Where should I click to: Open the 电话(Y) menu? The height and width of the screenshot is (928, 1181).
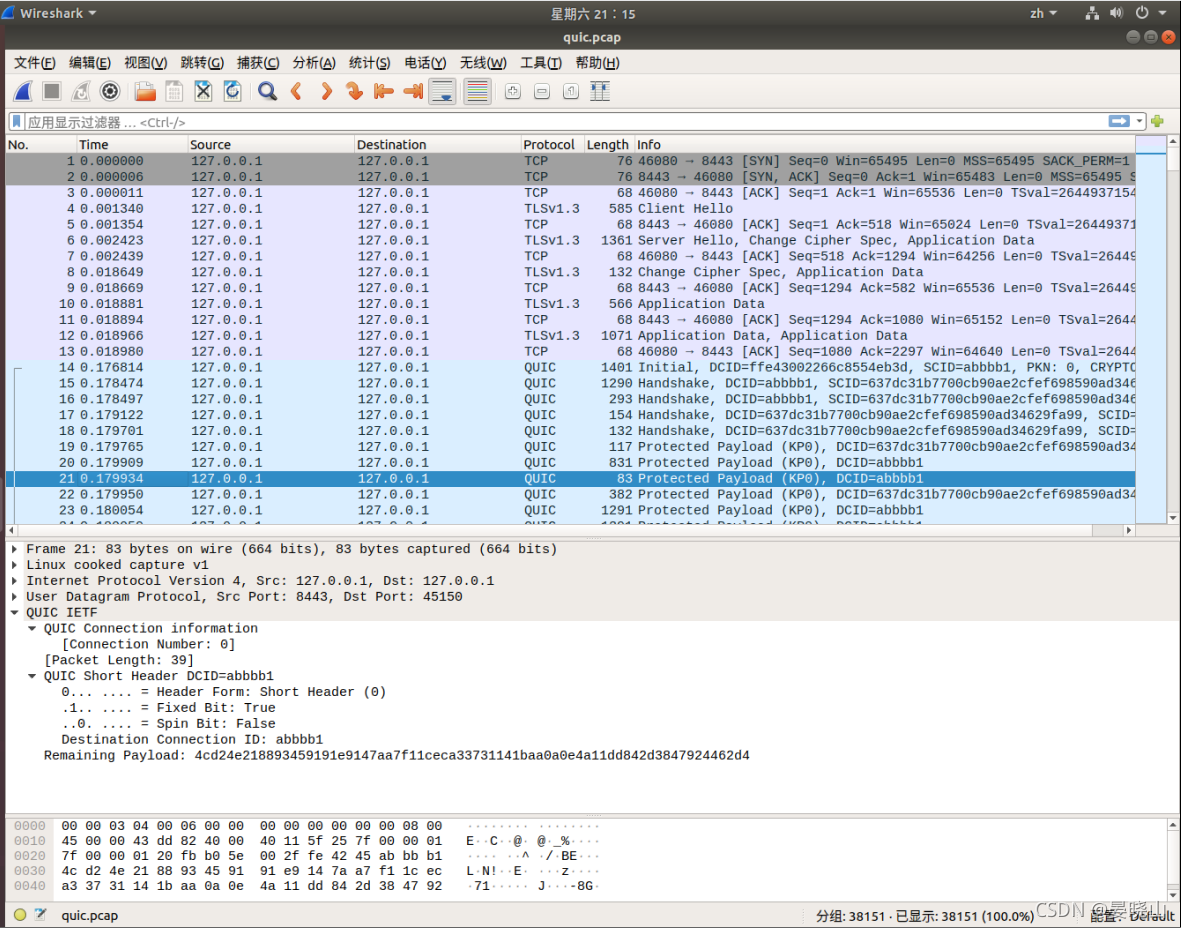pyautogui.click(x=426, y=63)
